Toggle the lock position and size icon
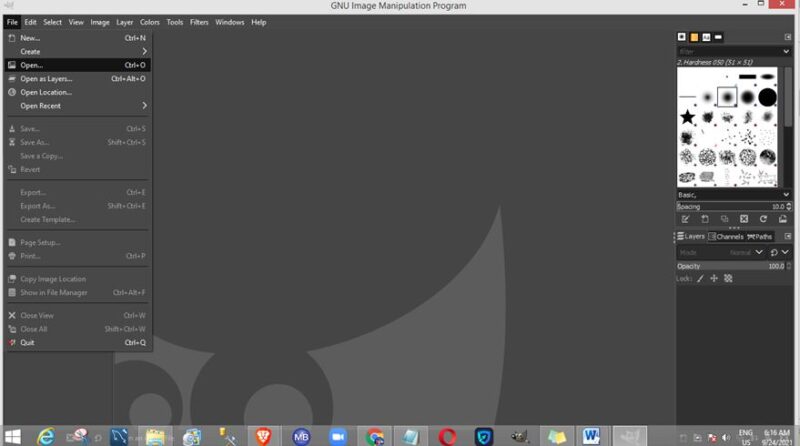This screenshot has height=446, width=800. 714,279
